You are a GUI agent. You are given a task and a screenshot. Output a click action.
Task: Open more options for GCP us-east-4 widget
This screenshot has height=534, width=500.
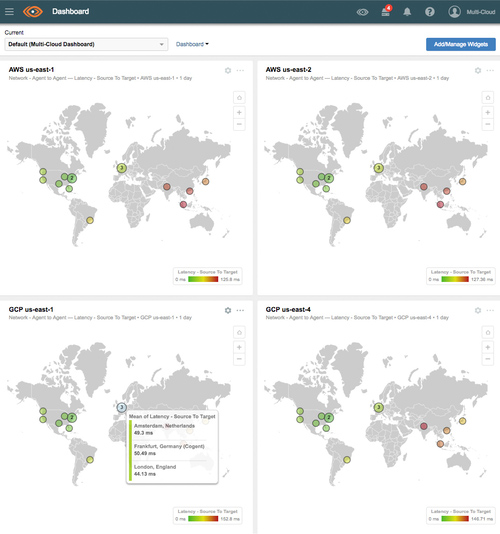click(490, 310)
